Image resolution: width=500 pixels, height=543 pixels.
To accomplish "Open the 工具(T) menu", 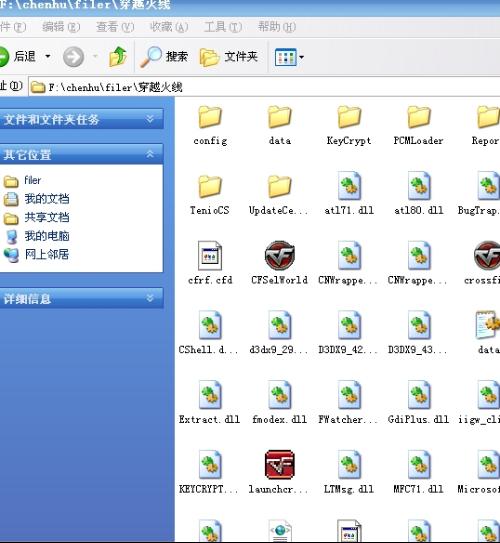I will coord(223,27).
